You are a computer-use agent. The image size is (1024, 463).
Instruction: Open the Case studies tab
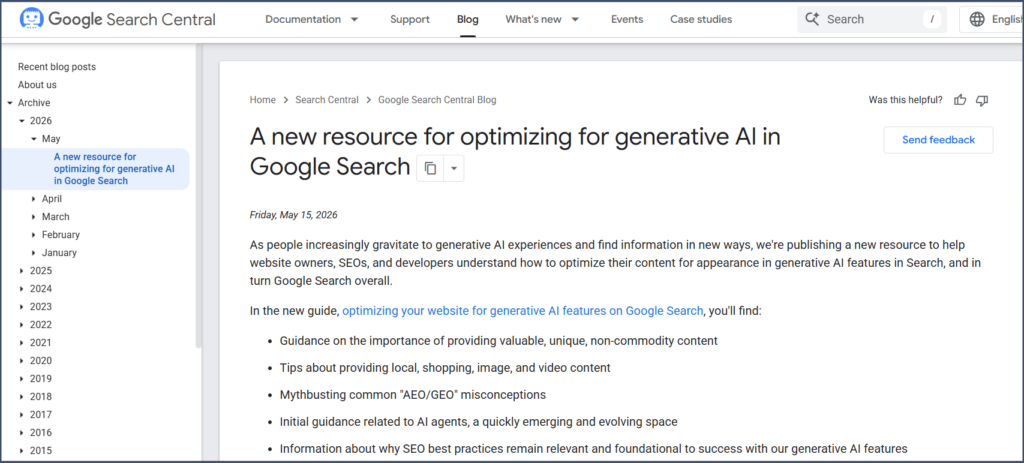[701, 20]
